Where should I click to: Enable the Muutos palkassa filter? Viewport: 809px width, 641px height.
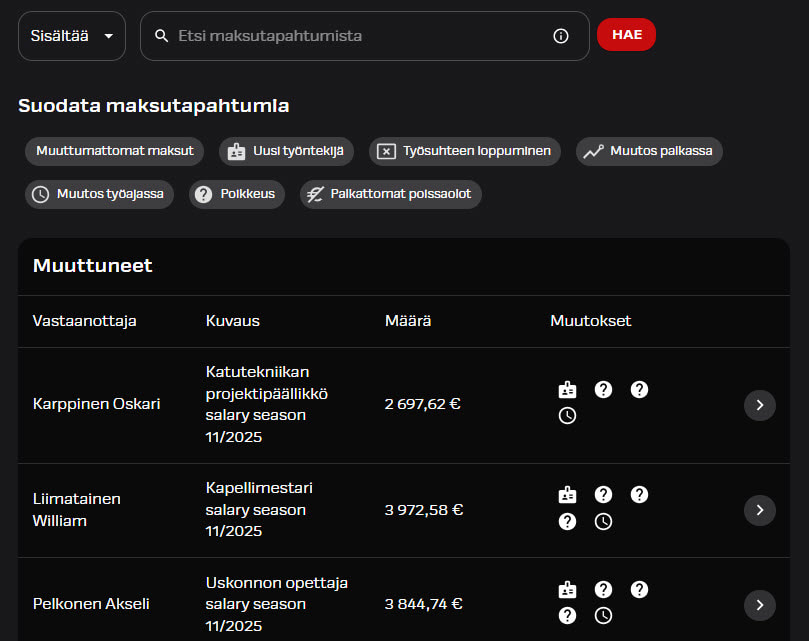coord(649,151)
